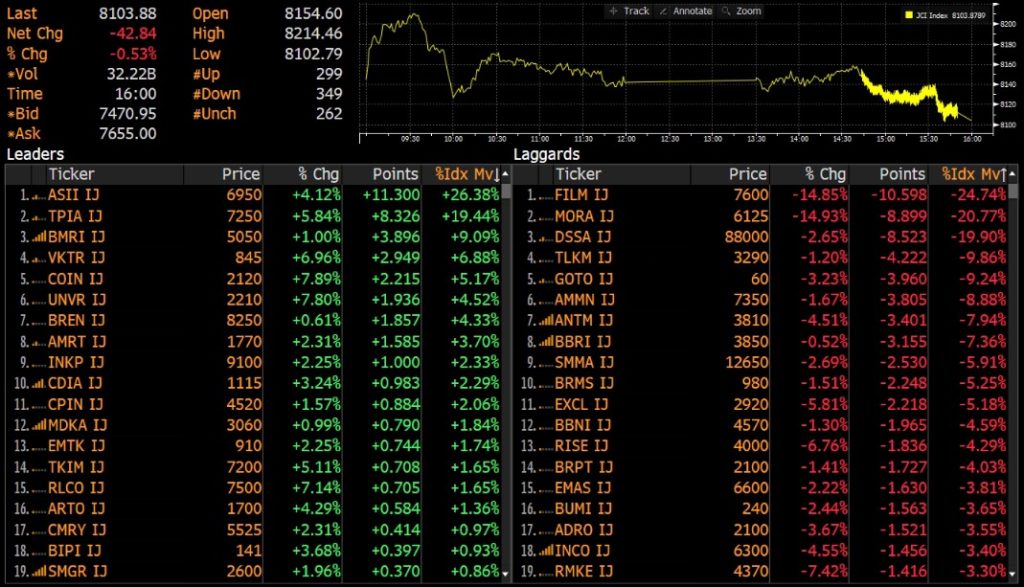Click Laggards table Points column header

pos(902,174)
